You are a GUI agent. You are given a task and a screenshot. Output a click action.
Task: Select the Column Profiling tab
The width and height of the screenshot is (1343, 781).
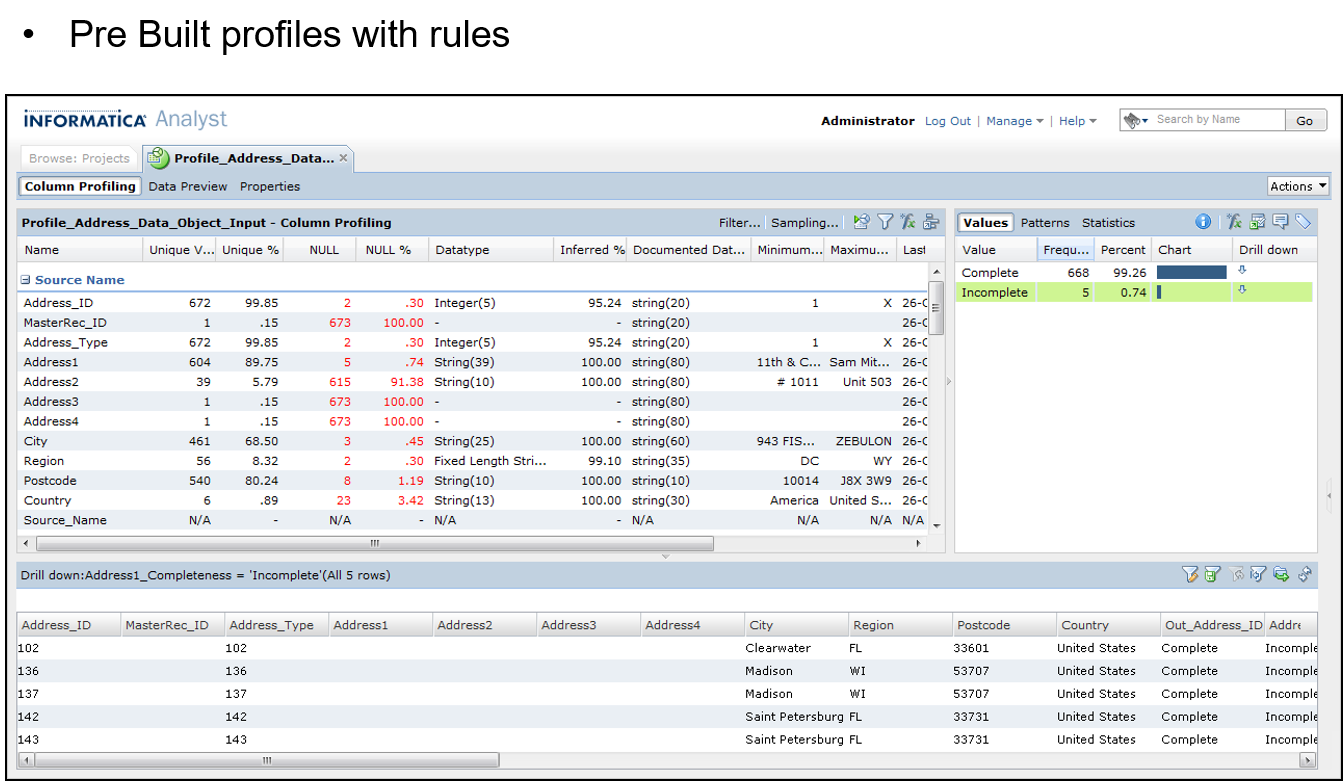(80, 186)
